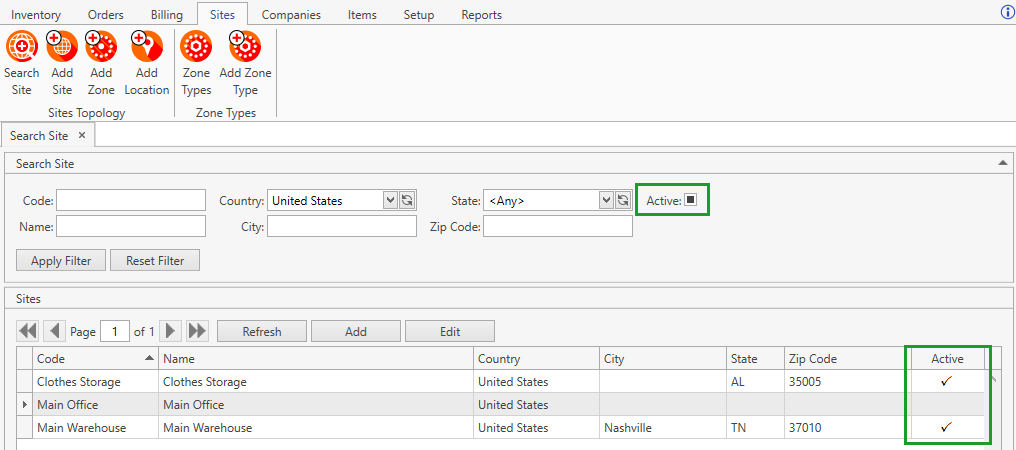Switch to the Items tab

tap(362, 14)
